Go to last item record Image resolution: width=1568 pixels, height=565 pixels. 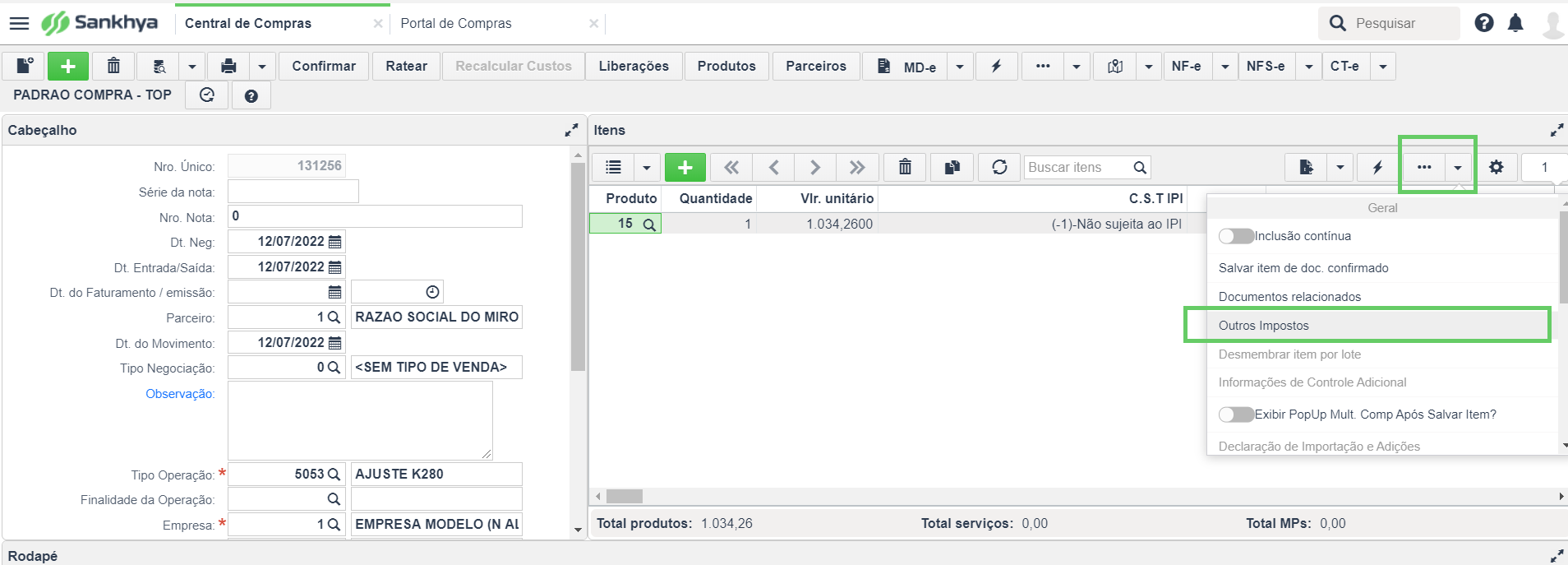click(857, 167)
